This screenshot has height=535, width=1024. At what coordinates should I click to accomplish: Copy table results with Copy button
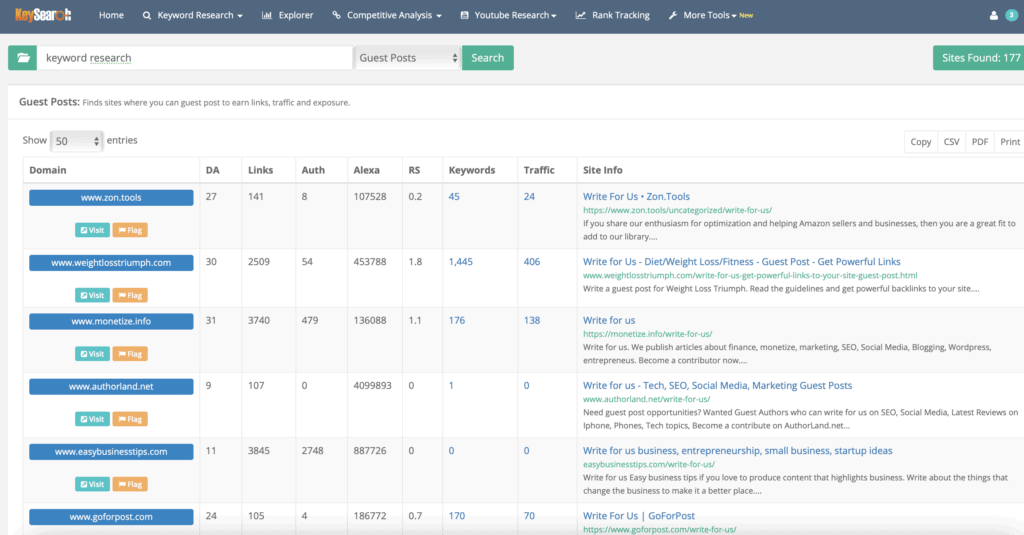pyautogui.click(x=921, y=142)
